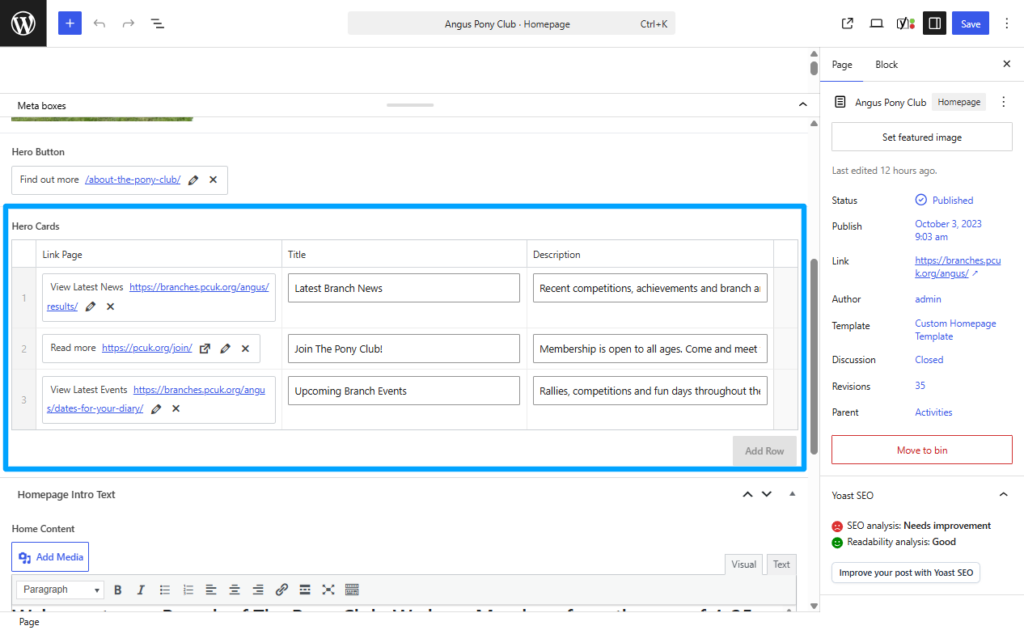Align text center in Home Content

234,590
